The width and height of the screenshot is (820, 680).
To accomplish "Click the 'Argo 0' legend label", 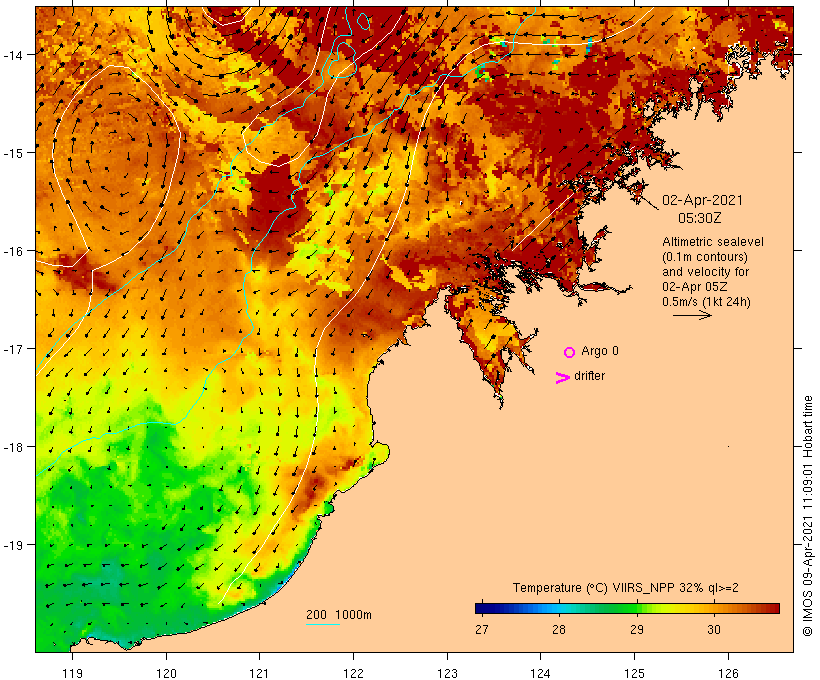I will pos(600,351).
